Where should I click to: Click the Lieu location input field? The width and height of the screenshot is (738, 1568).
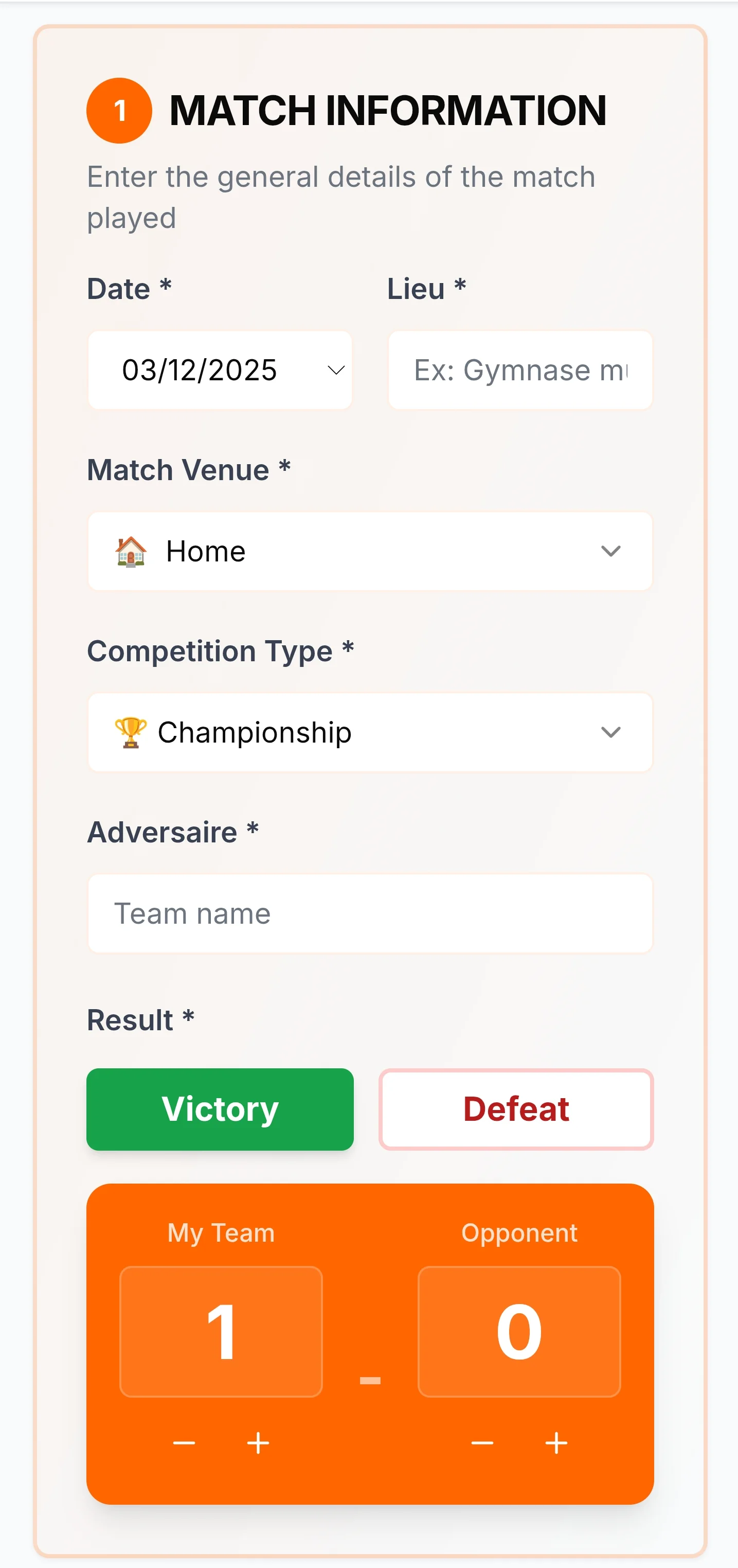click(520, 370)
